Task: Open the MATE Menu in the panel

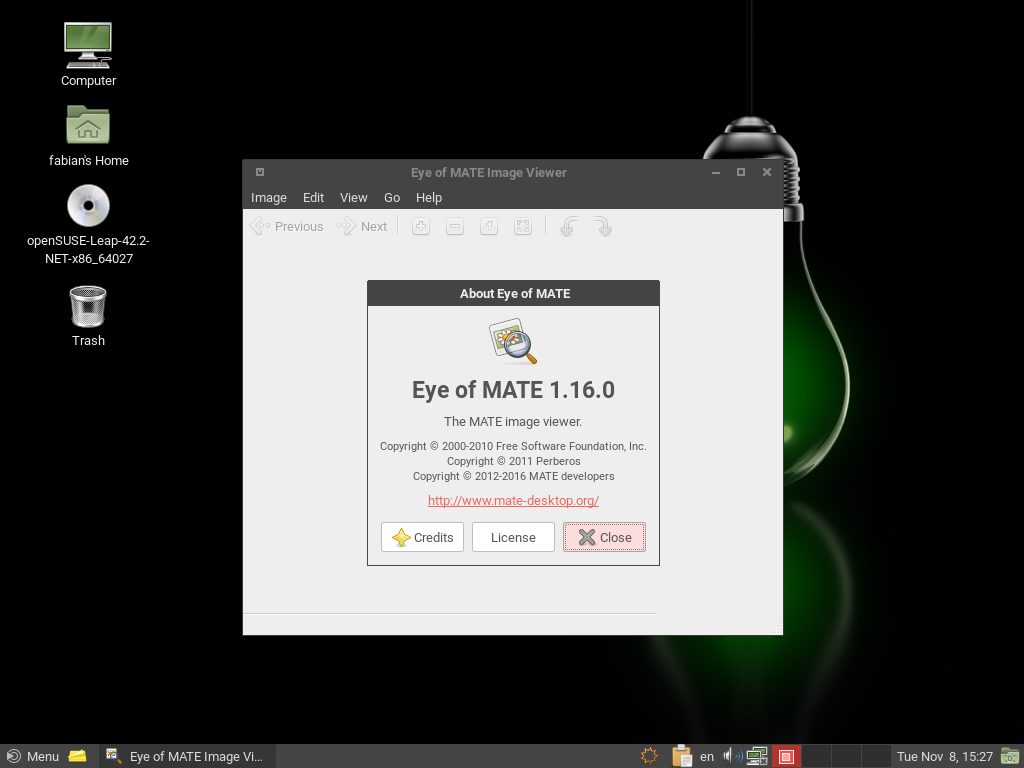Action: click(x=33, y=756)
